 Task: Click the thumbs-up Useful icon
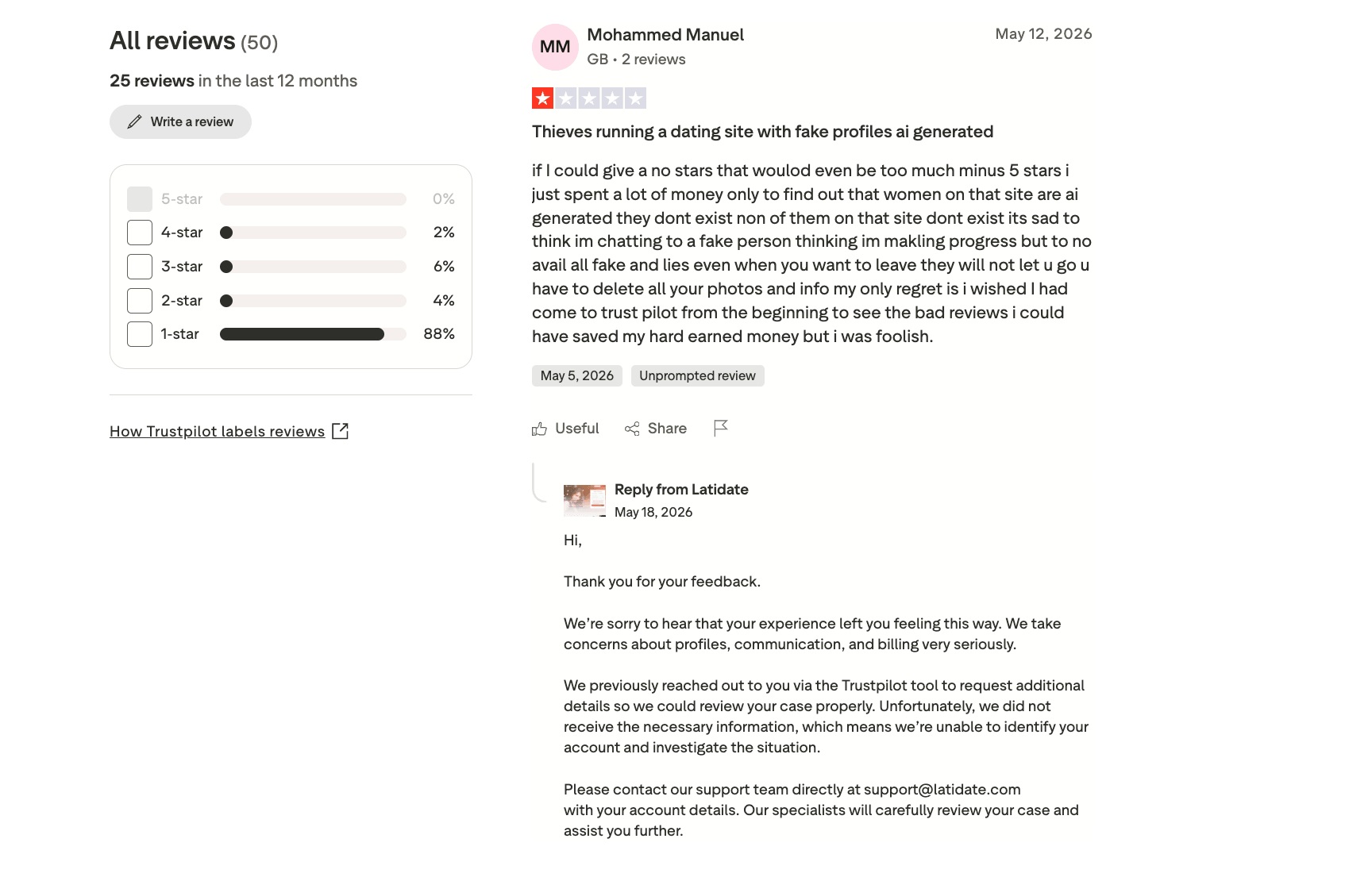(x=540, y=429)
